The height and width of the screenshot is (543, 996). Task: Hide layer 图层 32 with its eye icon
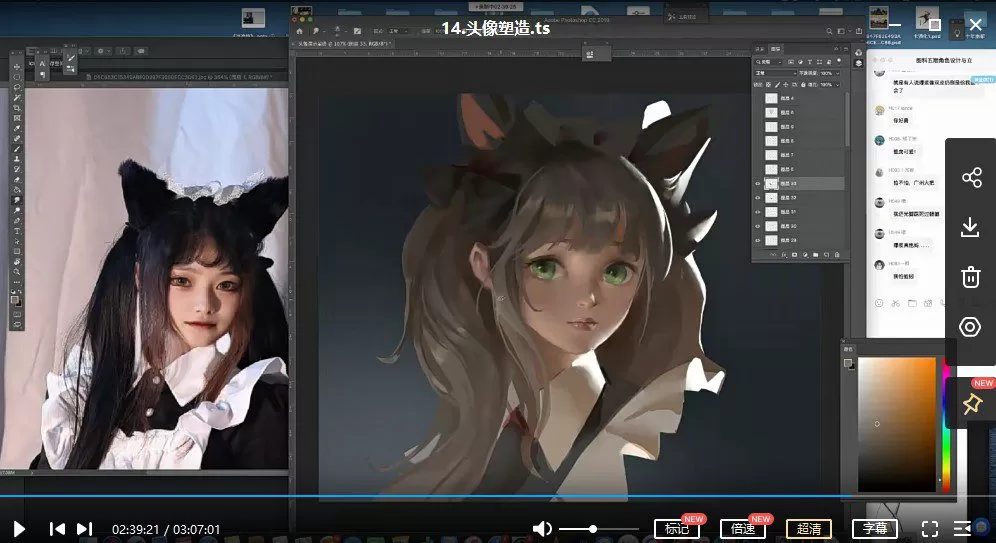pos(758,198)
